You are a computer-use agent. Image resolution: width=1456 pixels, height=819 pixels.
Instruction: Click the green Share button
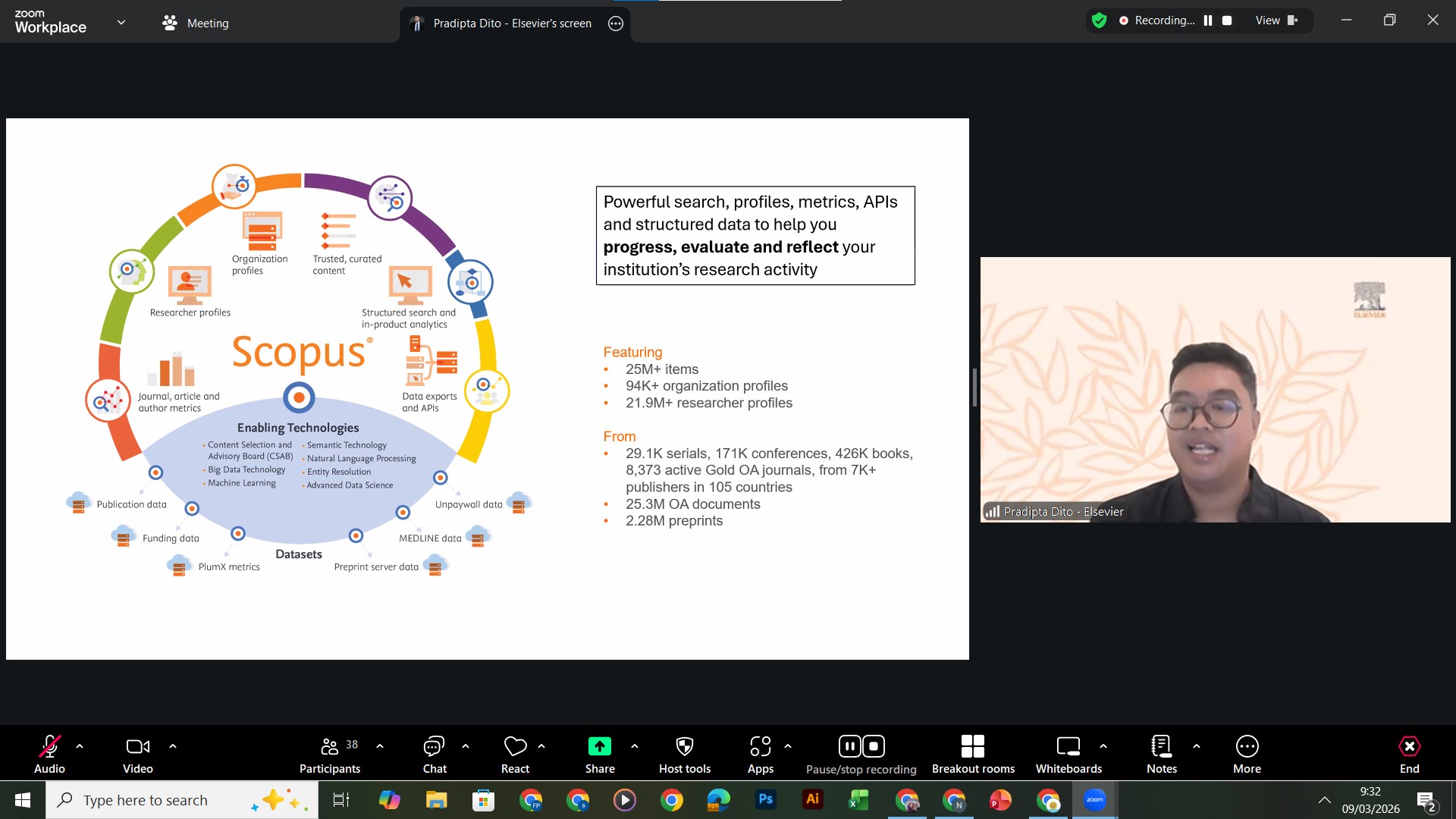[x=599, y=747]
